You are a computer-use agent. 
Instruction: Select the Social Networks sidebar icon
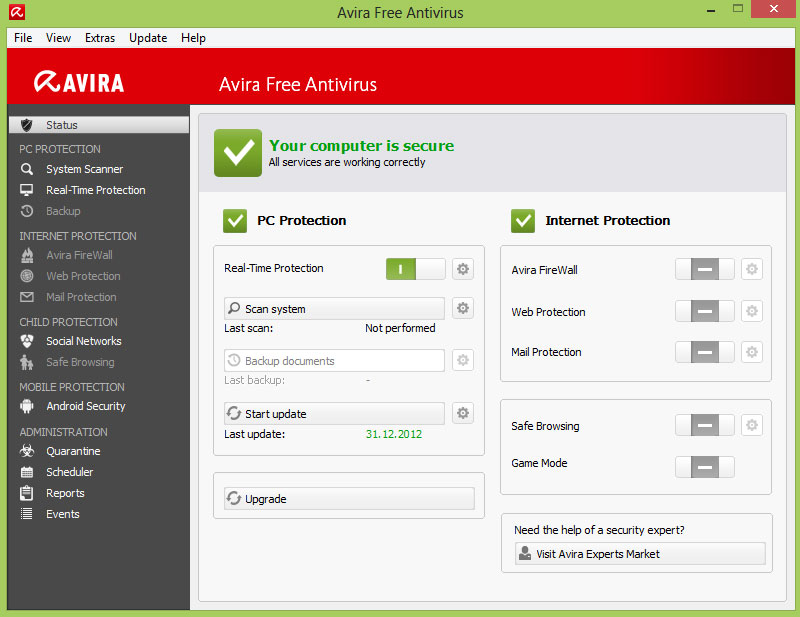pyautogui.click(x=27, y=341)
